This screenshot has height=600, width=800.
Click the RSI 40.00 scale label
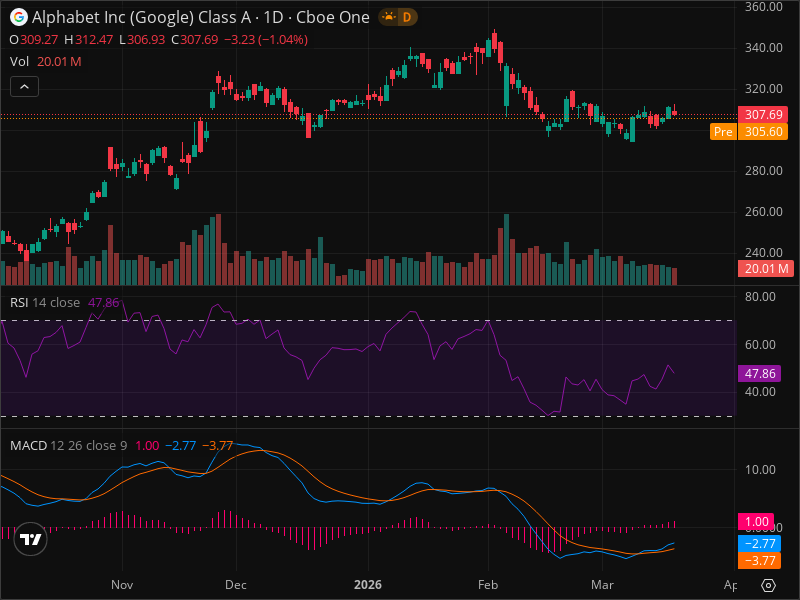click(760, 392)
